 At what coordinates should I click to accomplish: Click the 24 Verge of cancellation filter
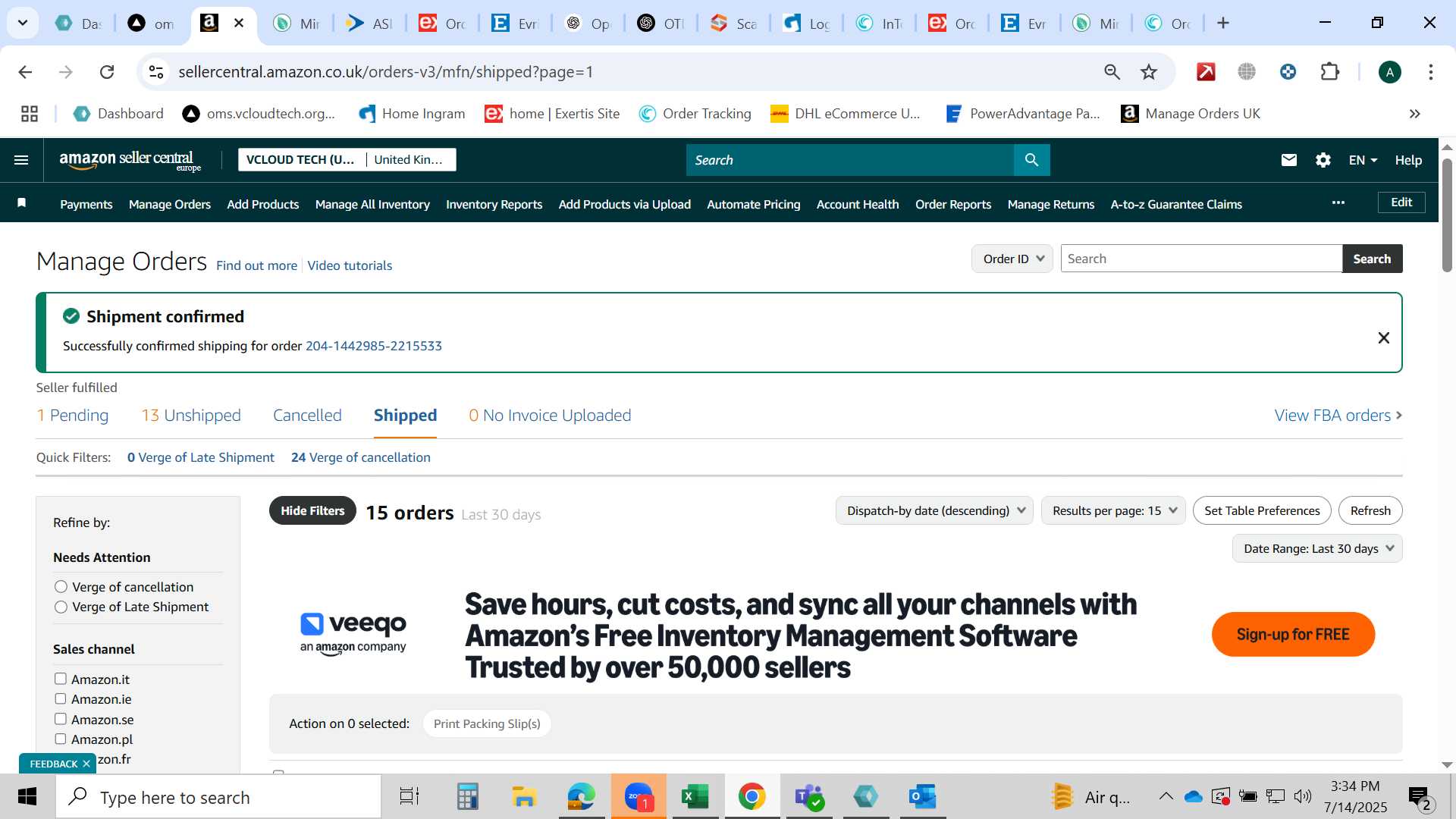(x=361, y=457)
